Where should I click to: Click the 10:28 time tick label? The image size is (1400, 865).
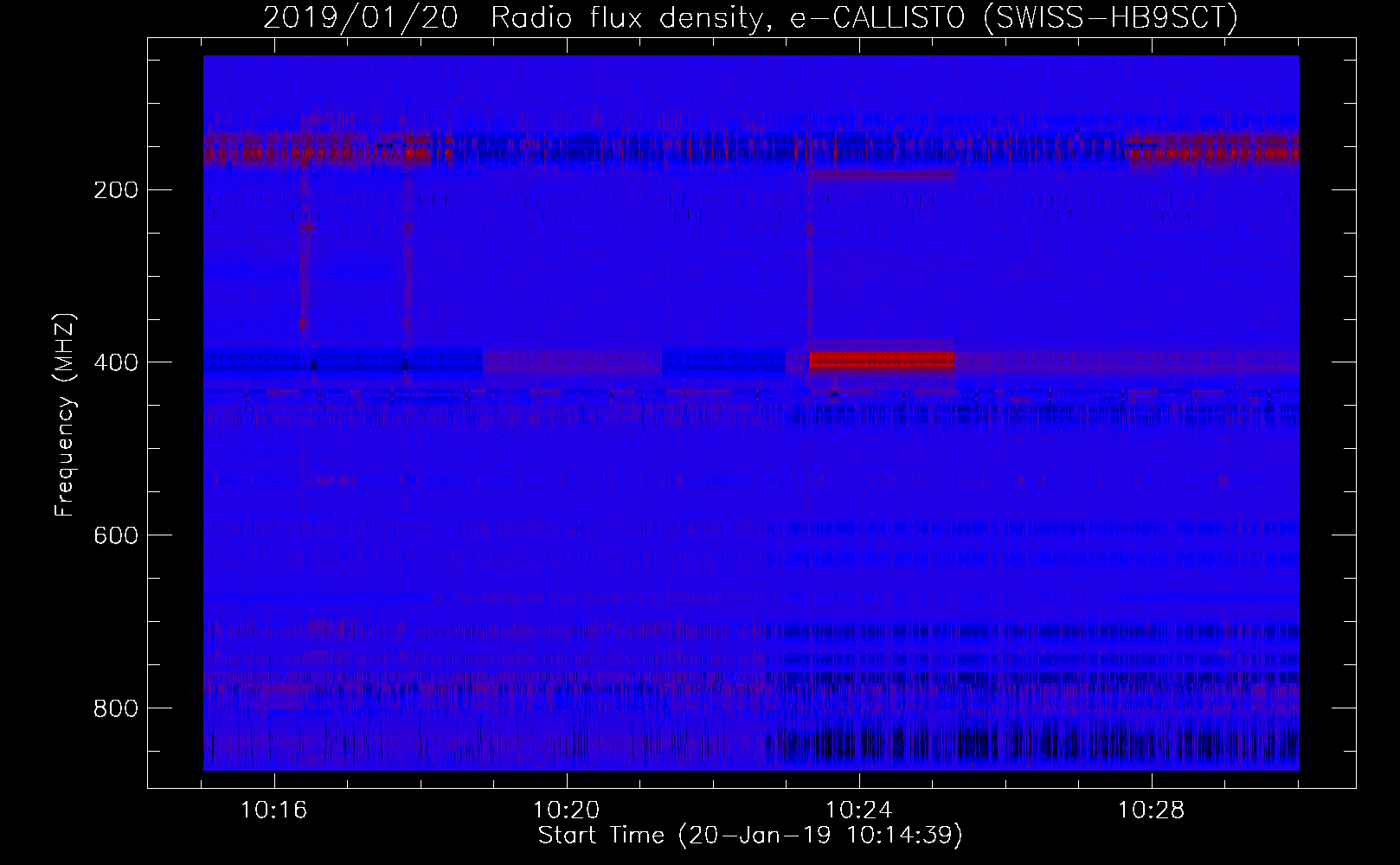pyautogui.click(x=1152, y=811)
